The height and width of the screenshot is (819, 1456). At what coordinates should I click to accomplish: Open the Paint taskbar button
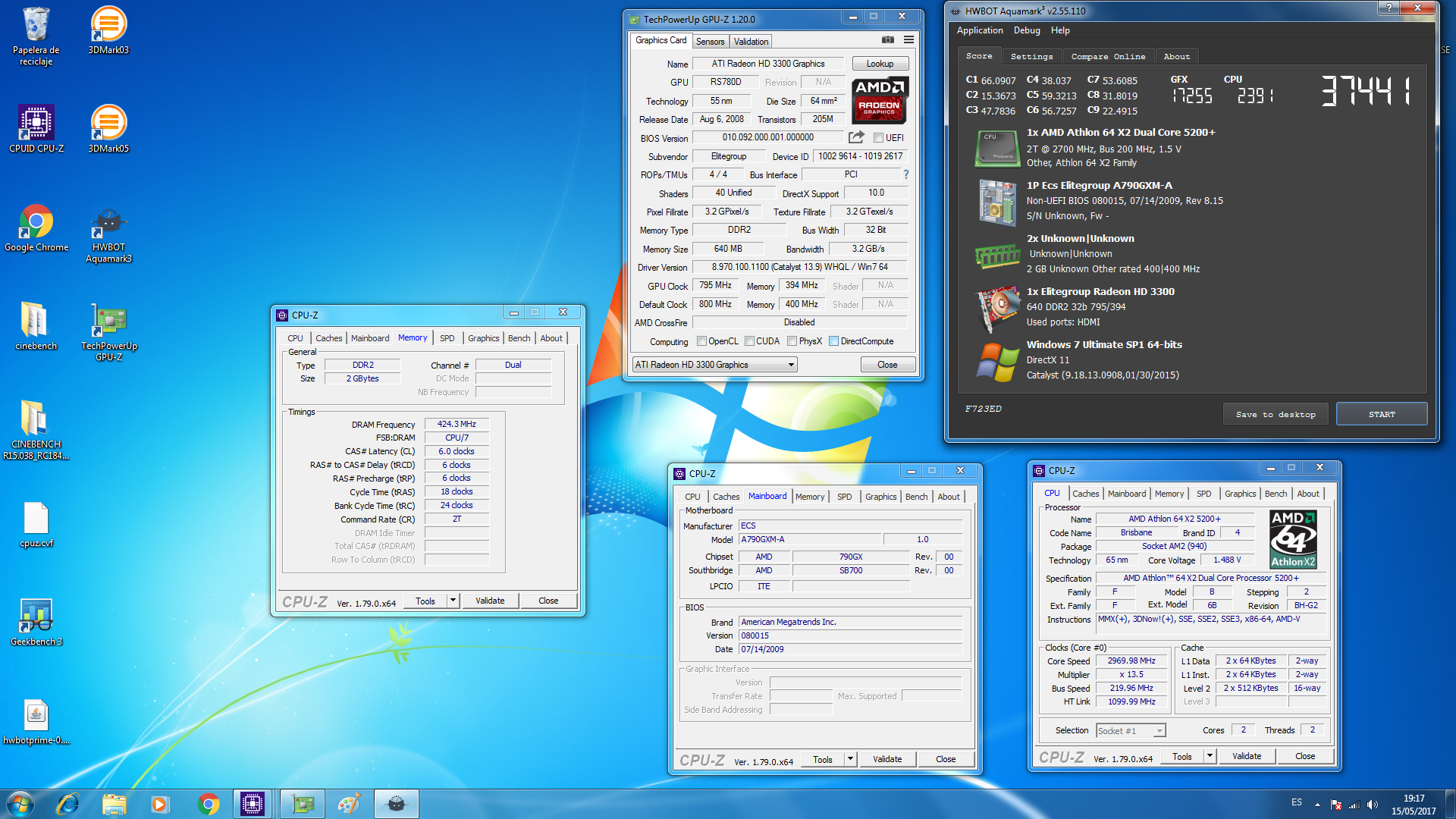point(349,804)
